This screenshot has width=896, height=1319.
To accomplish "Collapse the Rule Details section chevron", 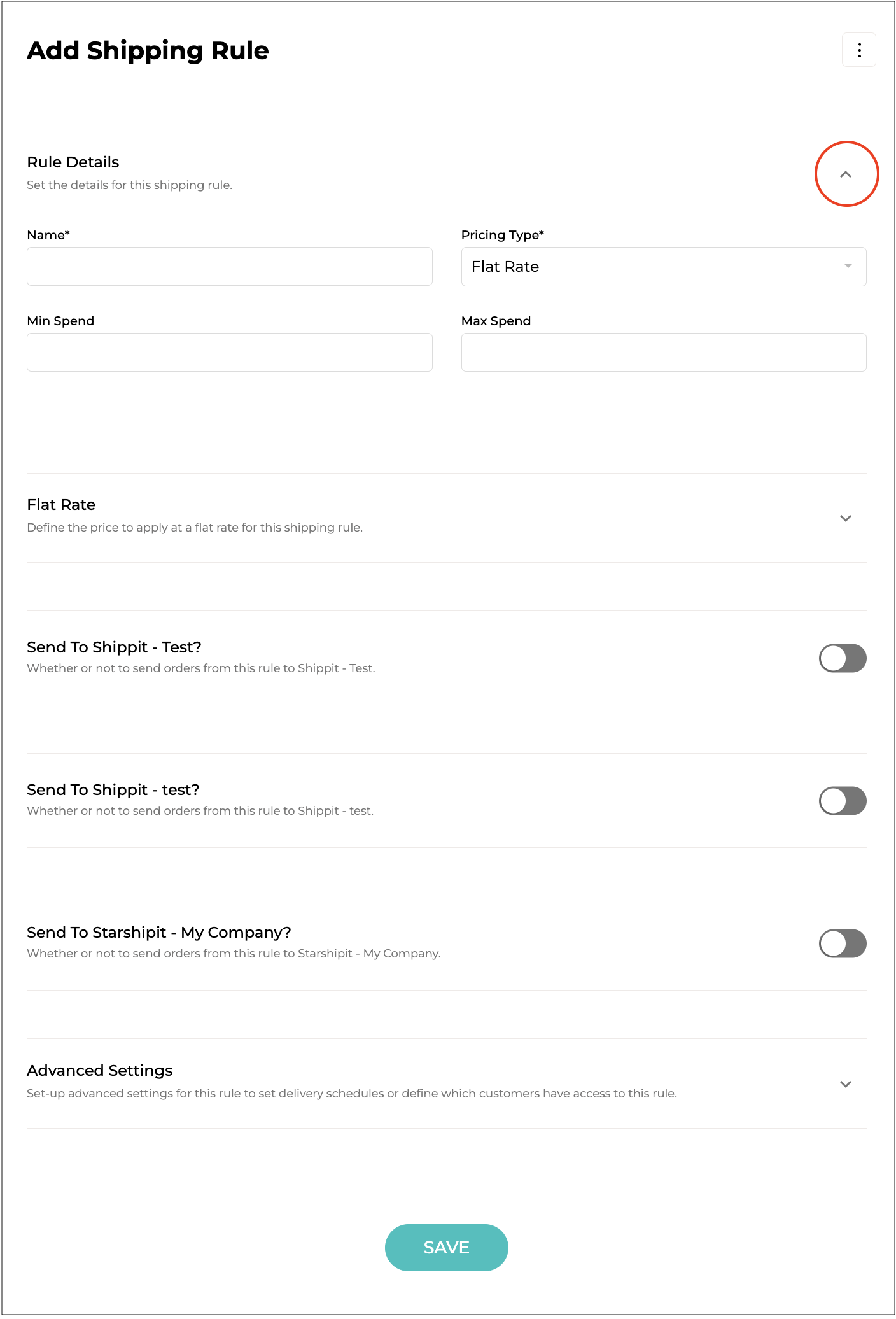I will coord(846,174).
